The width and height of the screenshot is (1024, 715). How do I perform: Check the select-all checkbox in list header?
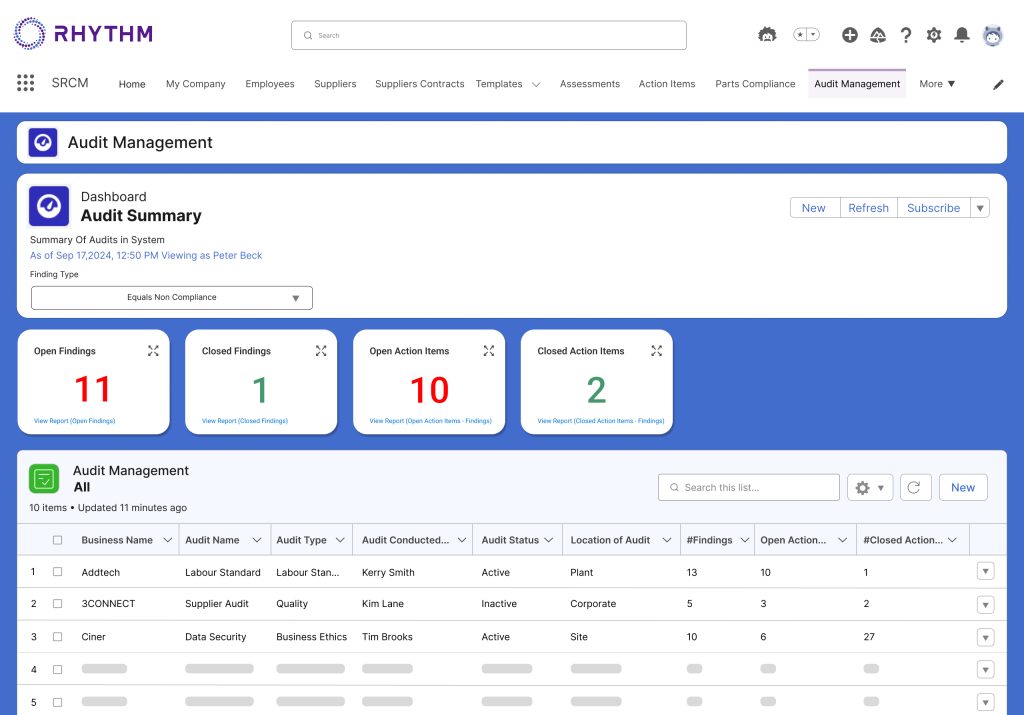click(x=56, y=539)
